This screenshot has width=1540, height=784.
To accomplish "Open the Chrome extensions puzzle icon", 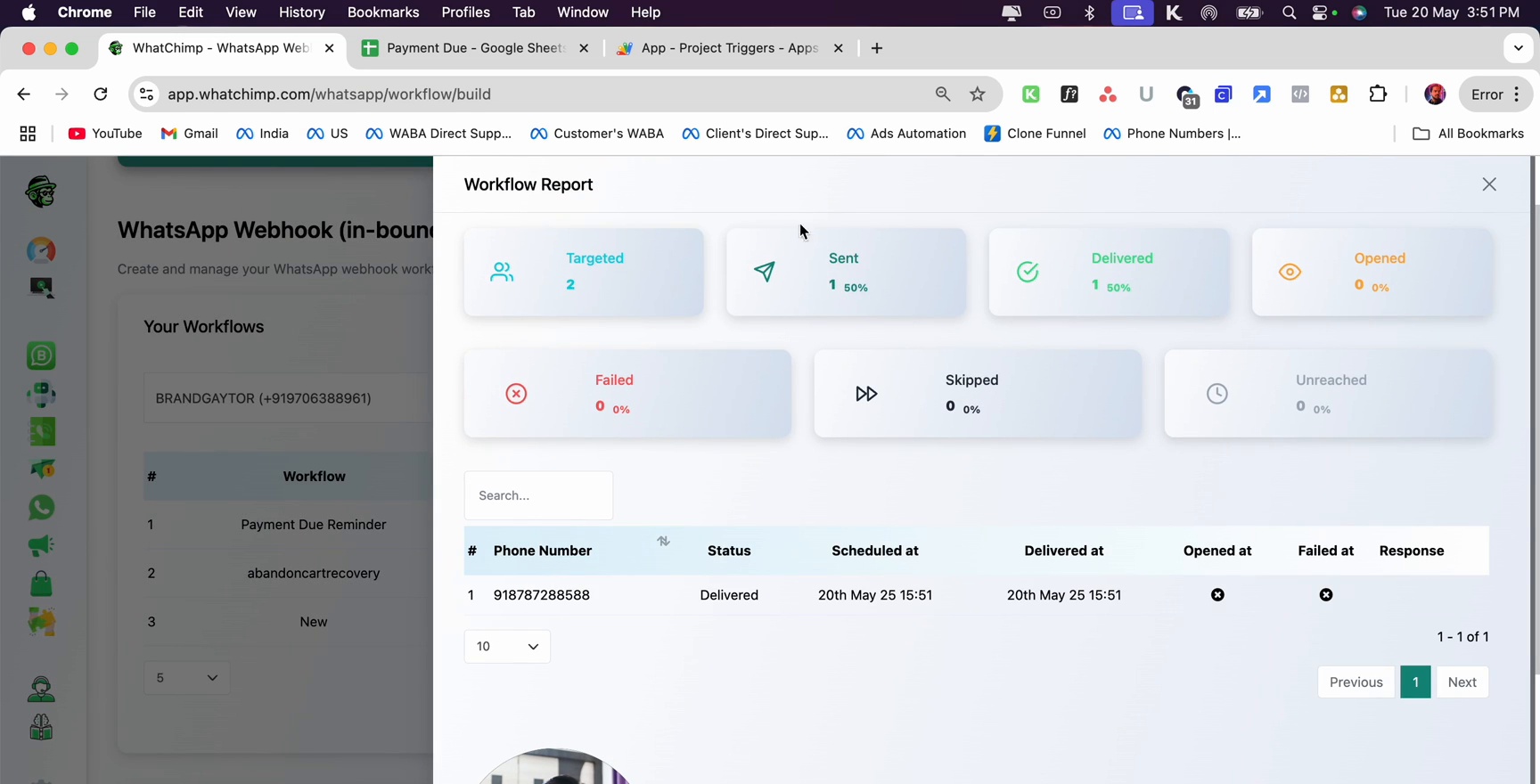I will tap(1378, 94).
